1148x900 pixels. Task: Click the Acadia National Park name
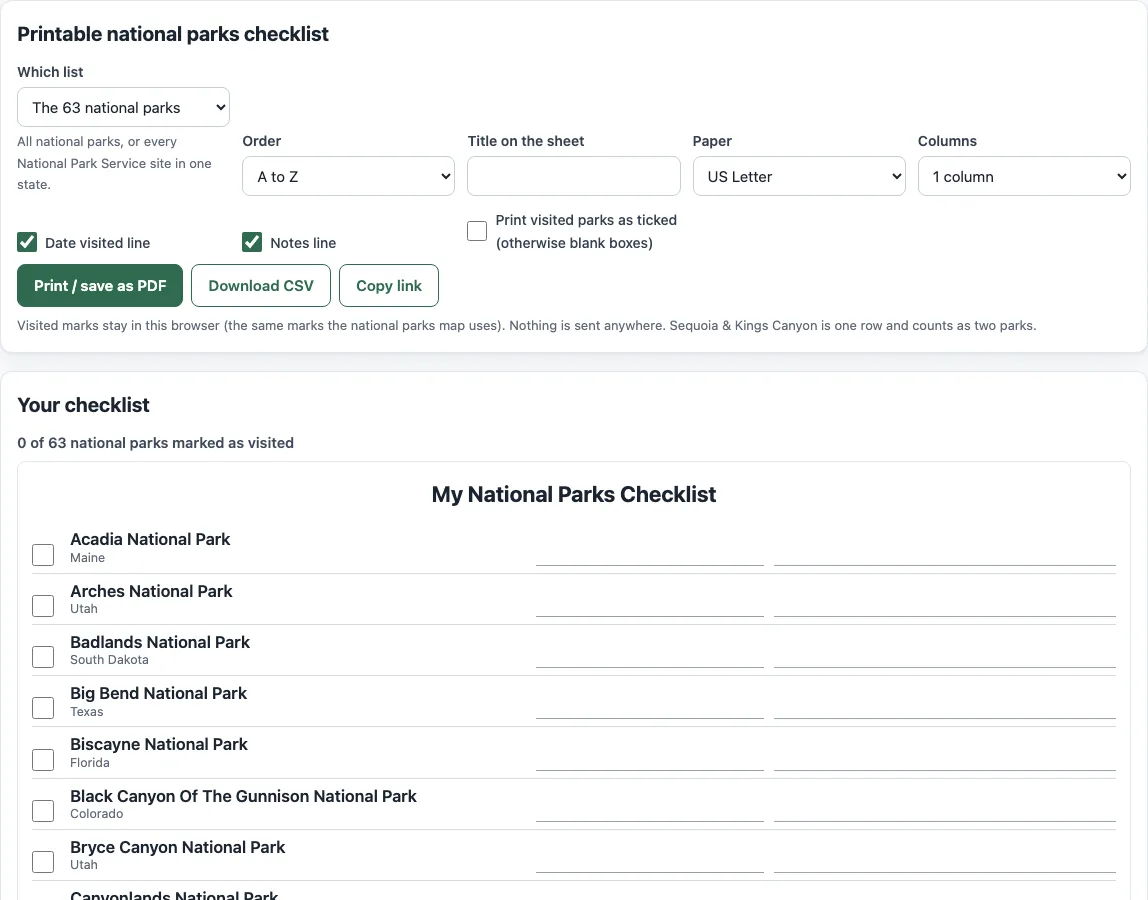pos(150,540)
